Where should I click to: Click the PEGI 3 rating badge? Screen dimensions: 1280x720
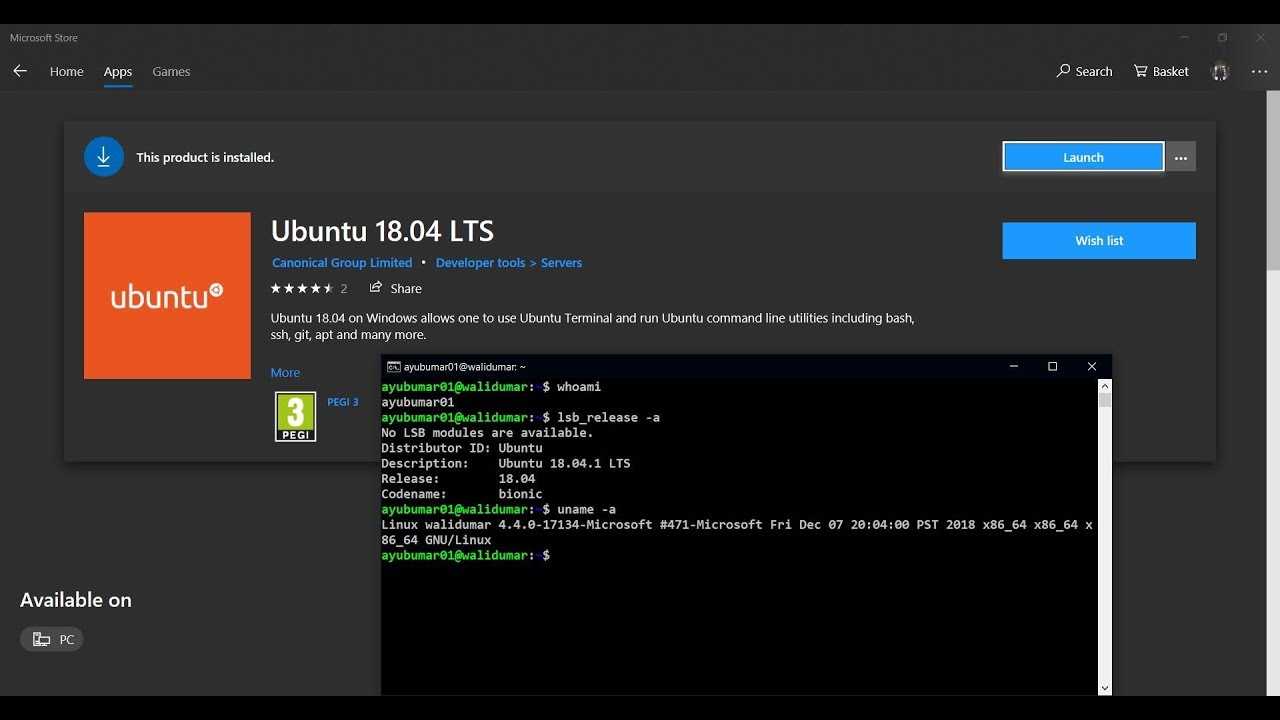tap(296, 417)
